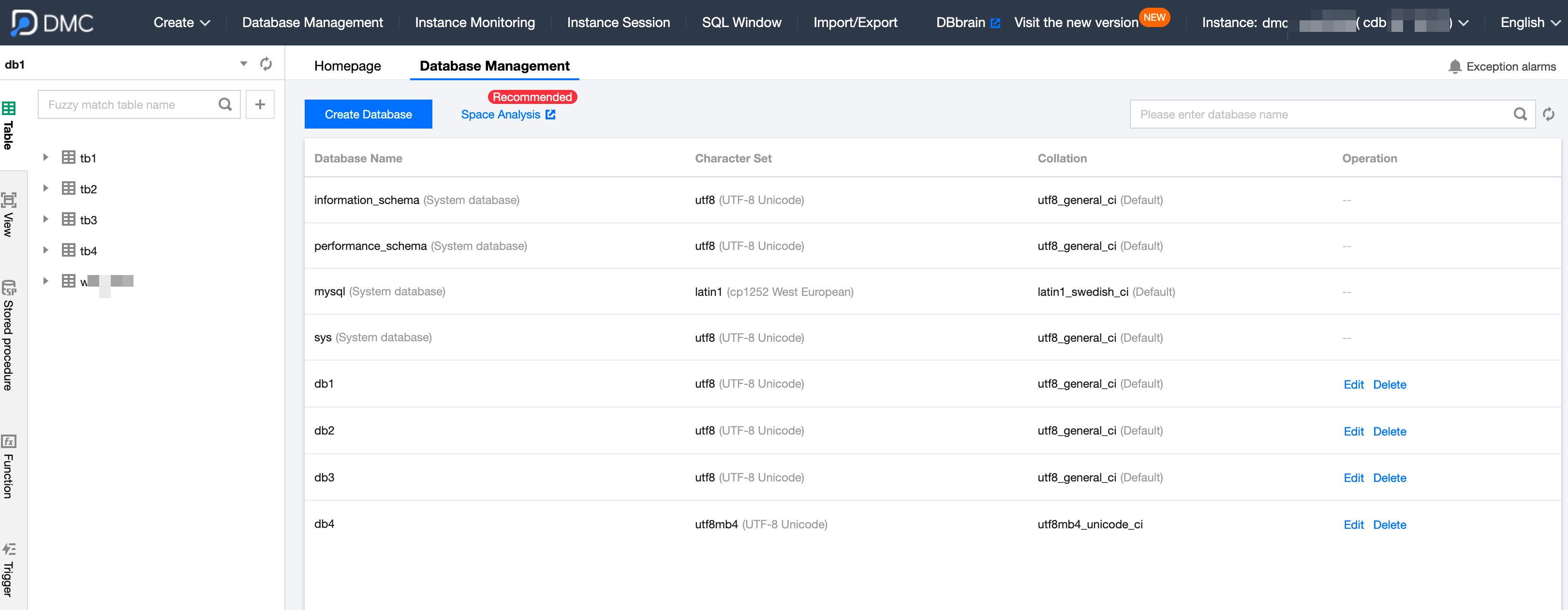Viewport: 1568px width, 610px height.
Task: Refresh the database list icon
Action: click(x=1549, y=115)
